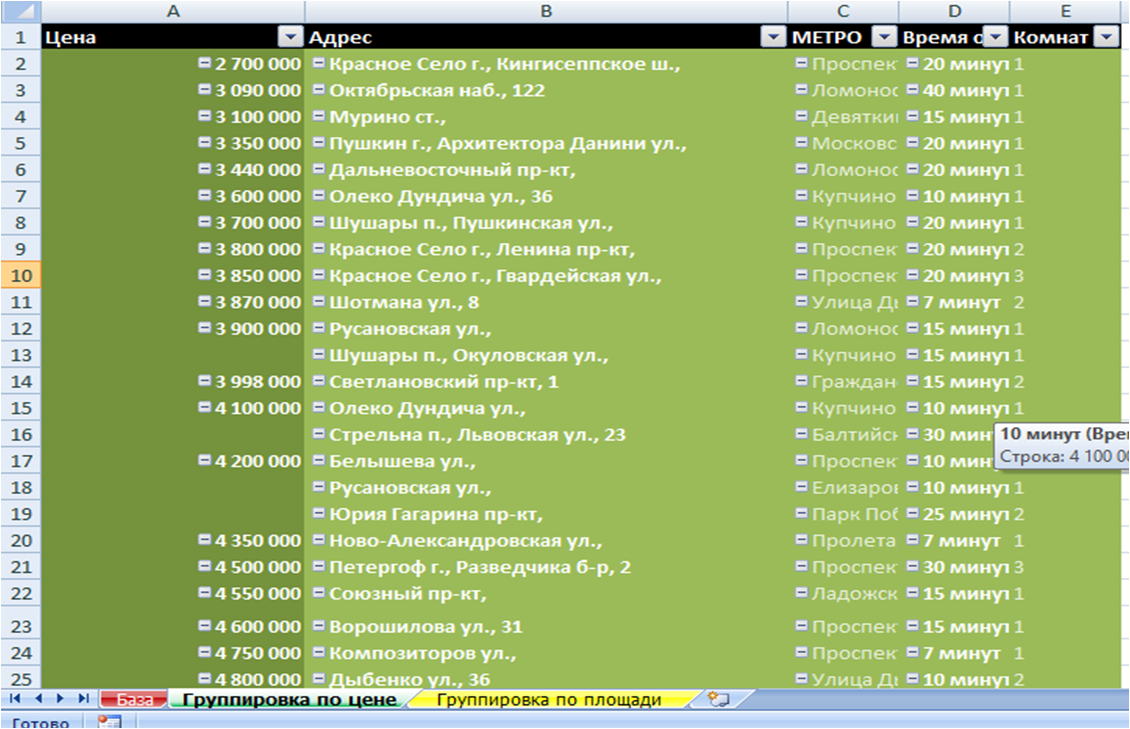Open the Комнат column filter dropdown

click(x=1105, y=38)
